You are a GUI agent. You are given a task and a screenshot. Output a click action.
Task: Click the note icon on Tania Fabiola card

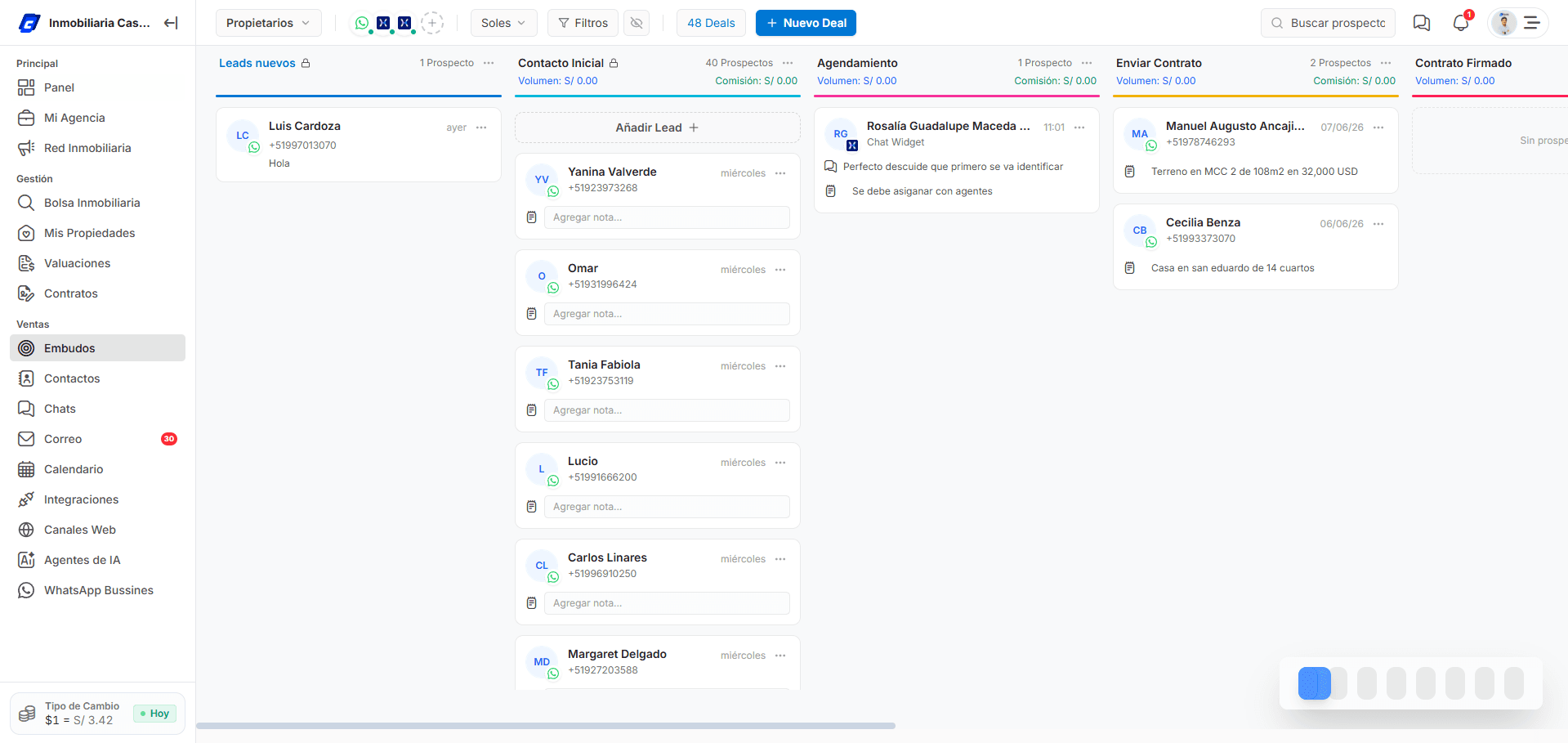tap(531, 410)
